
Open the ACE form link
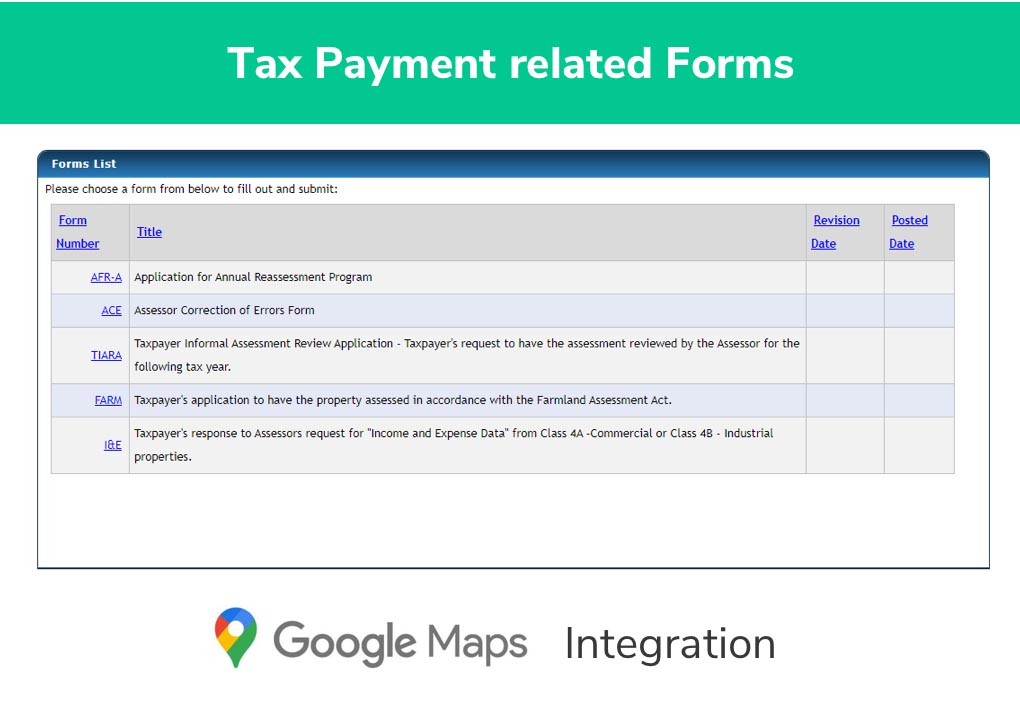point(111,310)
